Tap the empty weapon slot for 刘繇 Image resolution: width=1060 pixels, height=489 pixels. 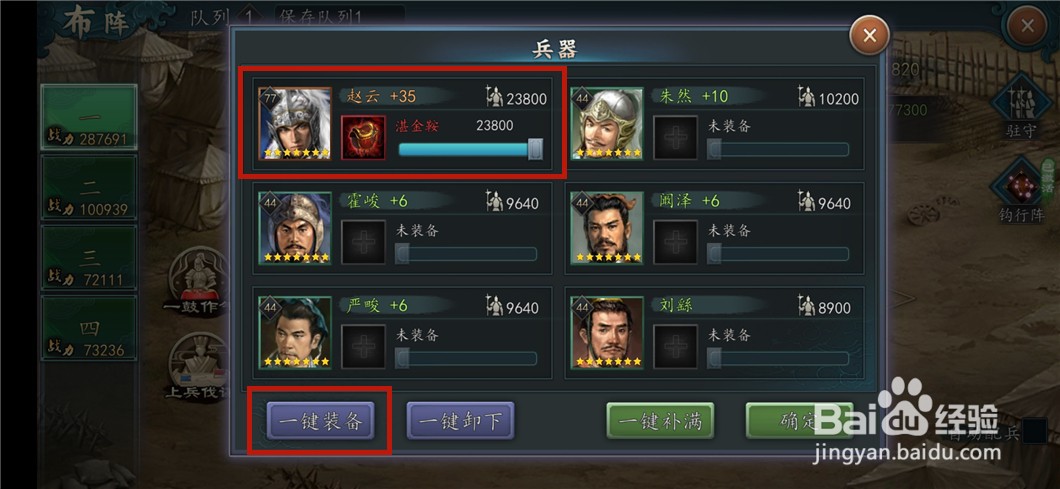675,346
